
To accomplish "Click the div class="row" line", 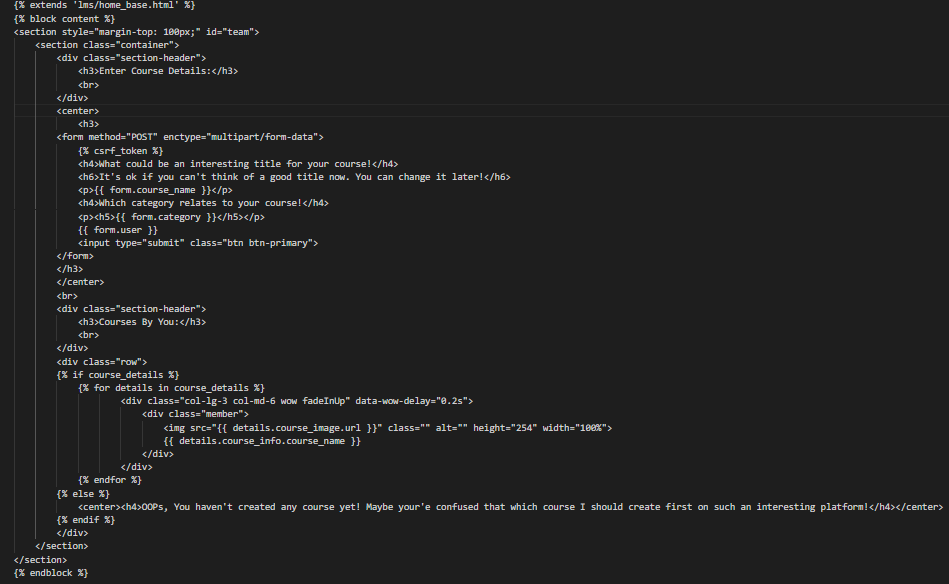I will [x=102, y=362].
